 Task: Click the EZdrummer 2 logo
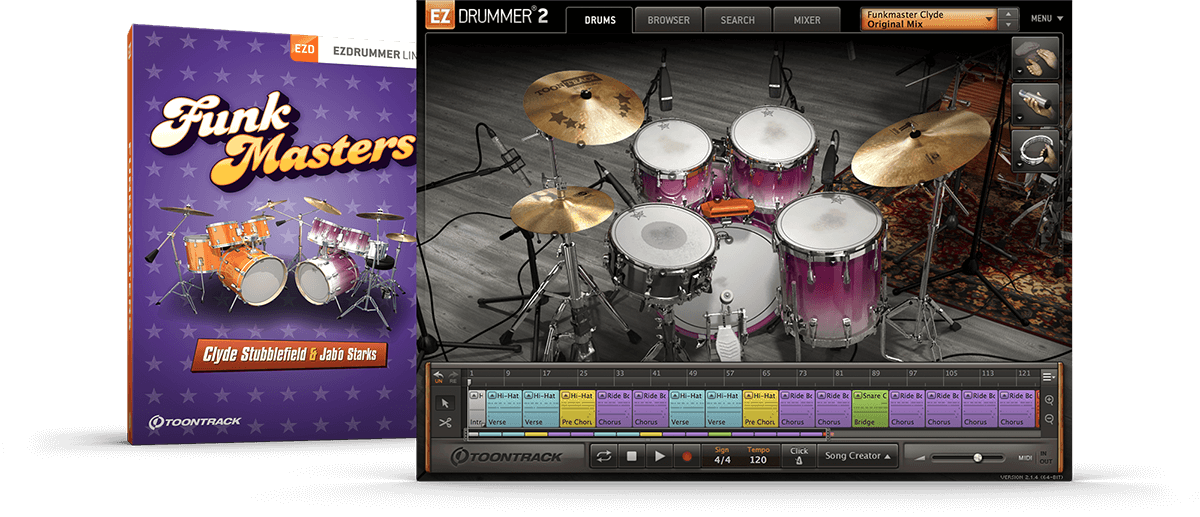point(489,16)
